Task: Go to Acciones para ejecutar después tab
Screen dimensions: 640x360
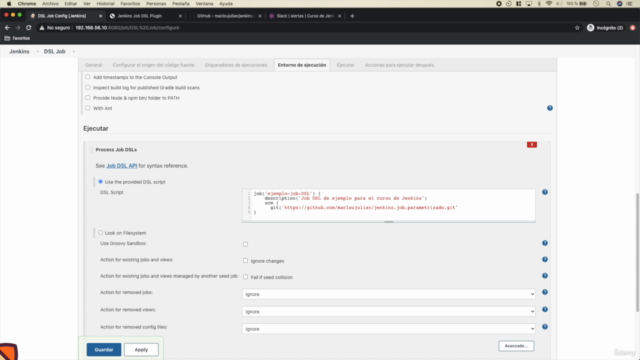Action: (x=400, y=65)
